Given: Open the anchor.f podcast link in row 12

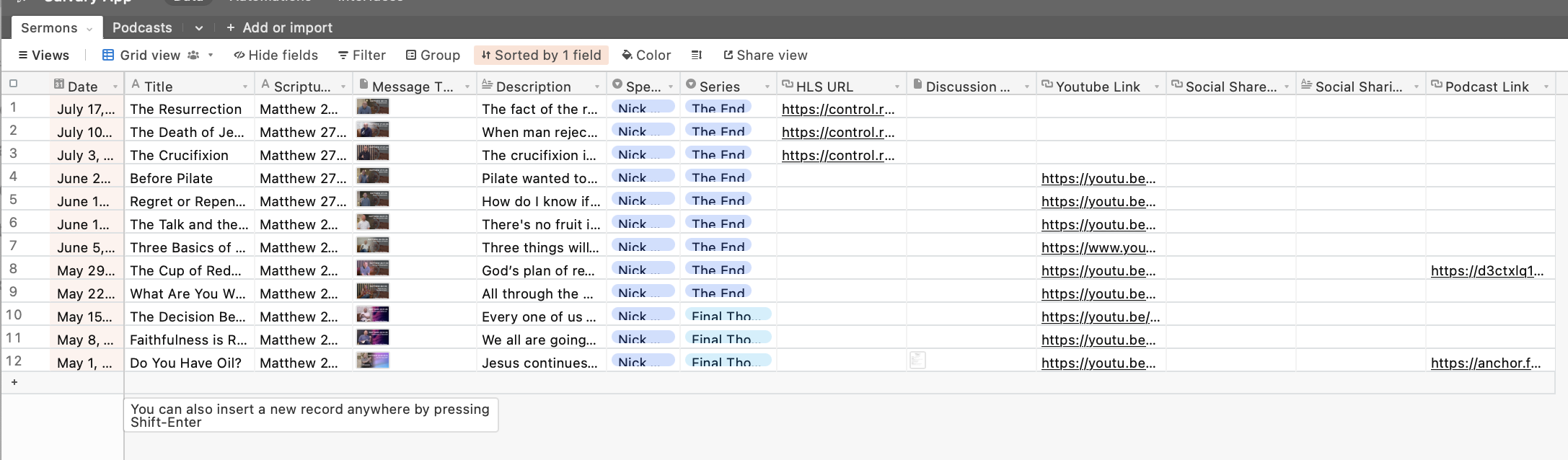Looking at the screenshot, I should coord(1486,363).
